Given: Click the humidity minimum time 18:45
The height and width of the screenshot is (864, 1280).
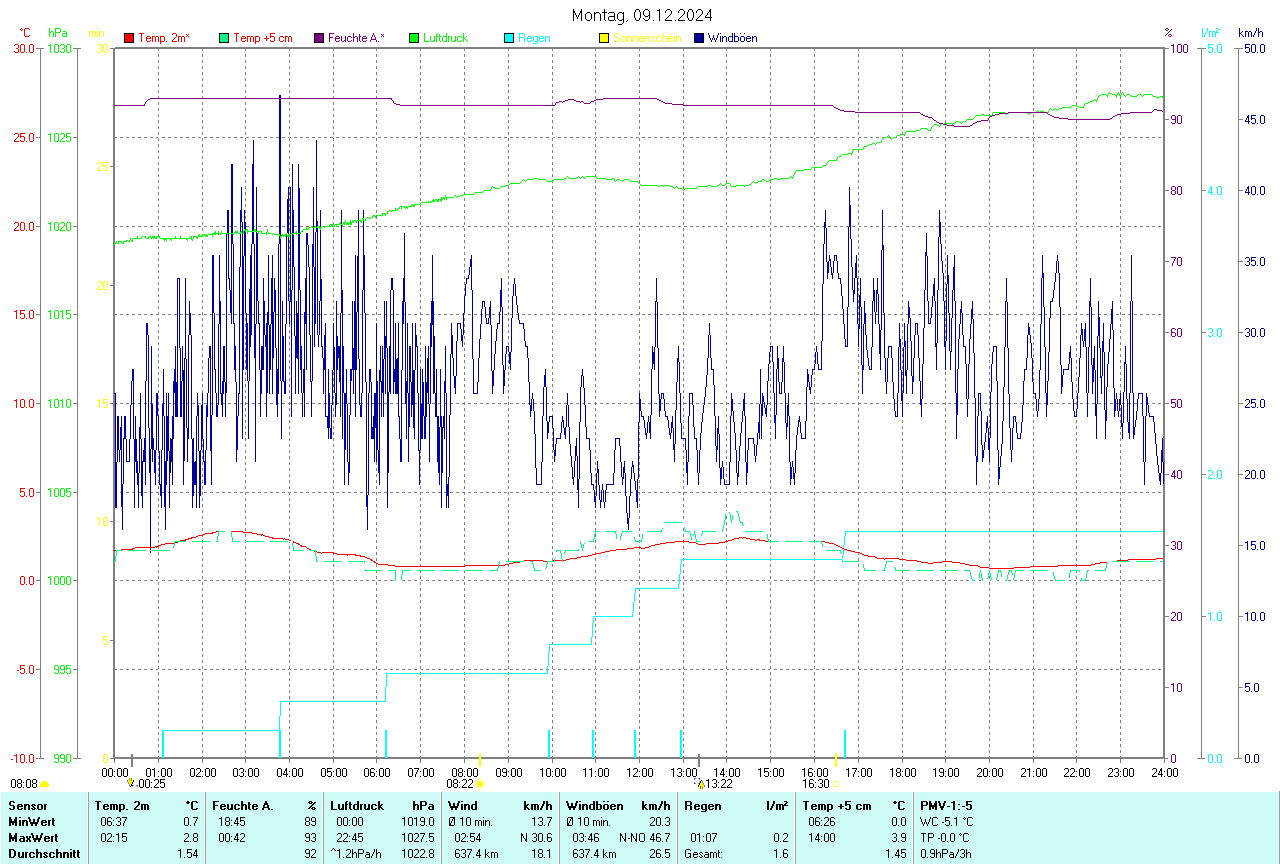Looking at the screenshot, I should 231,821.
